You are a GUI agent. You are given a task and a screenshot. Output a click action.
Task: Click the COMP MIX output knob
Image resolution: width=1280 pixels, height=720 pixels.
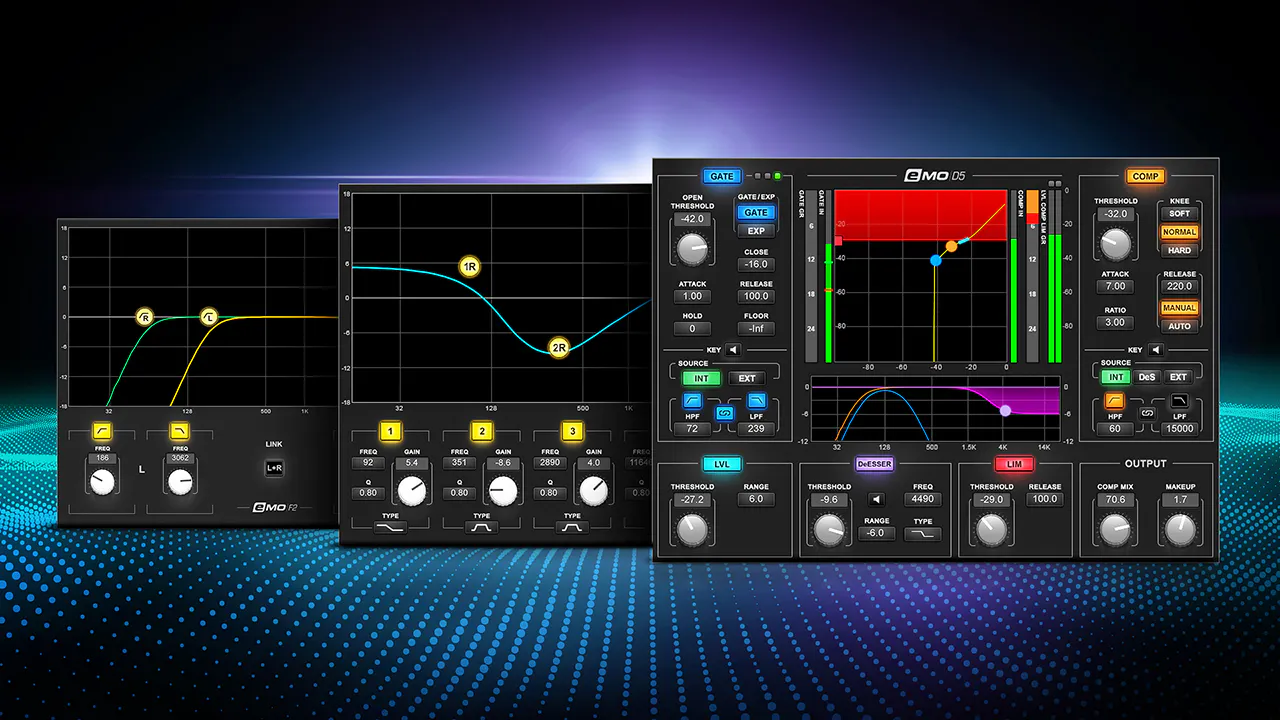(1115, 529)
